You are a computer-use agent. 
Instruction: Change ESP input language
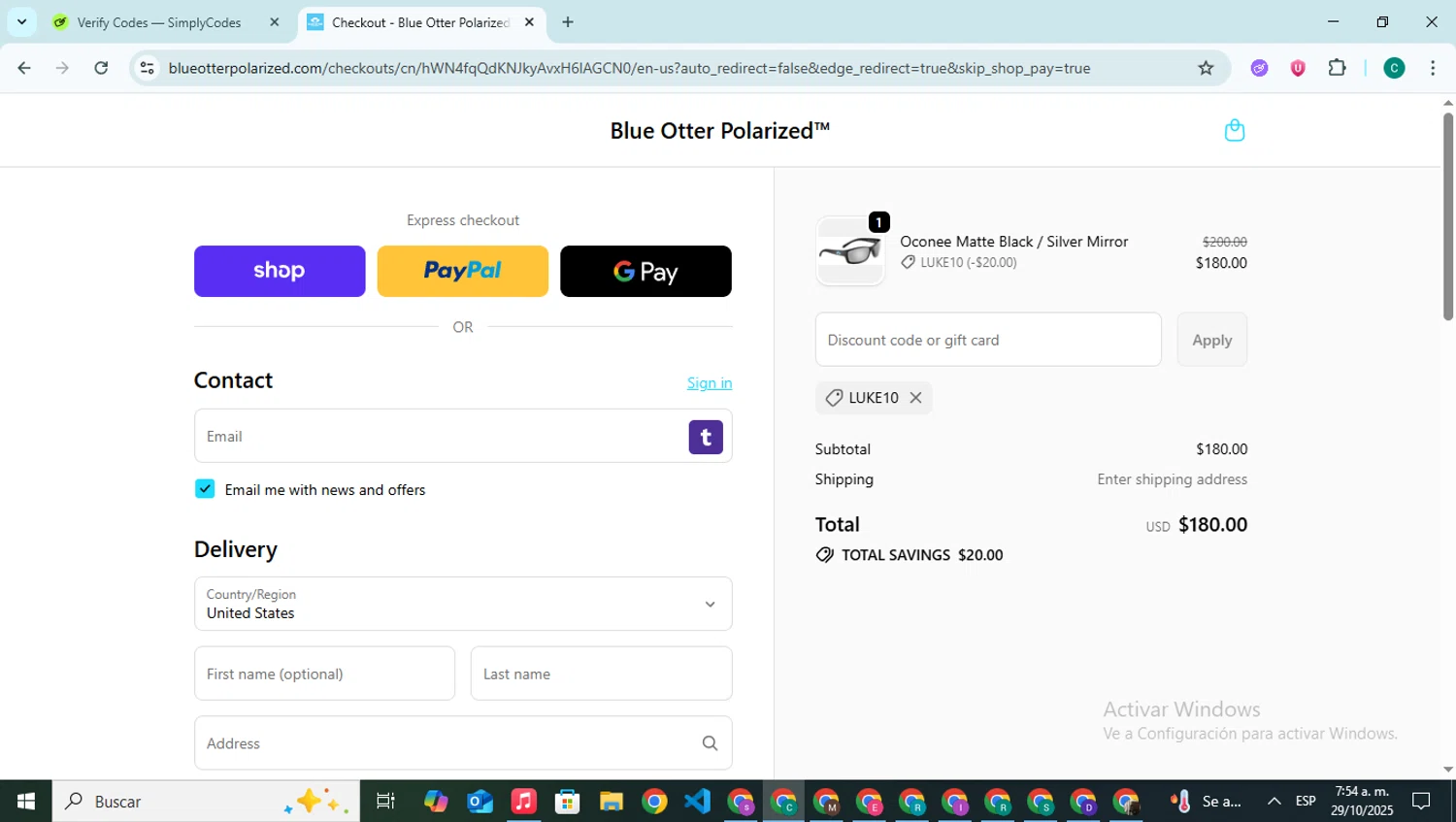tap(1306, 802)
